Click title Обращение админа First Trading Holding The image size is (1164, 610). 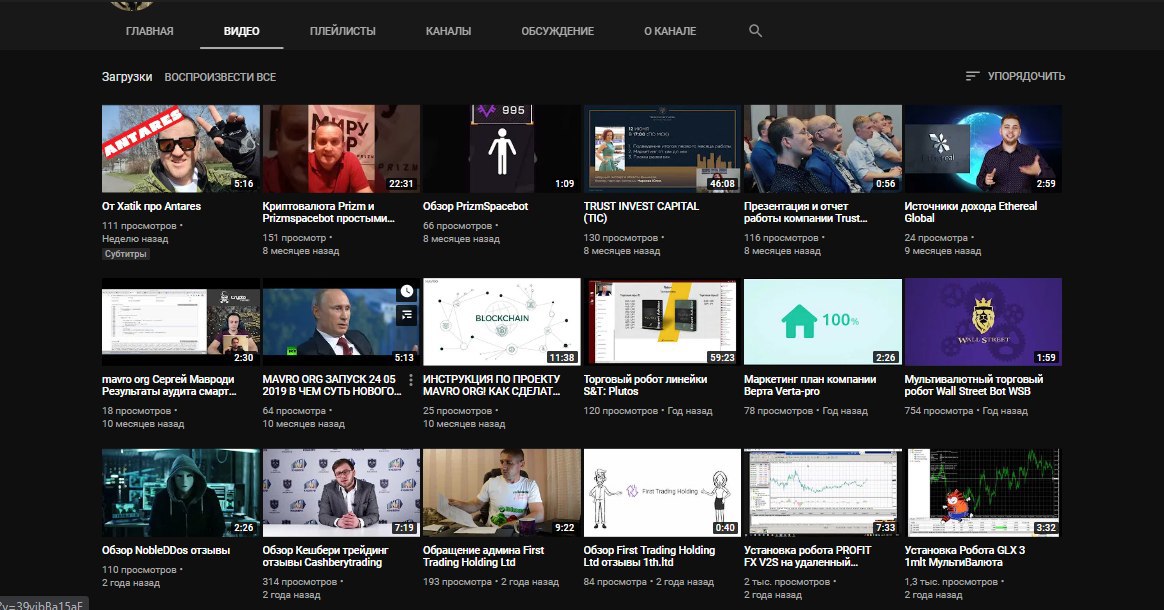point(483,557)
